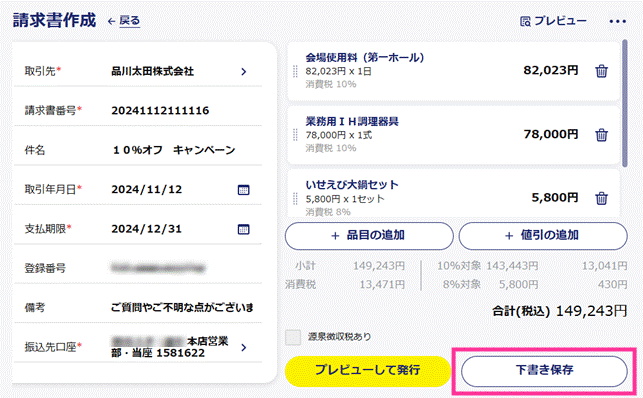The image size is (643, 398).
Task: Open the three-dot more options menu
Action: tap(618, 21)
